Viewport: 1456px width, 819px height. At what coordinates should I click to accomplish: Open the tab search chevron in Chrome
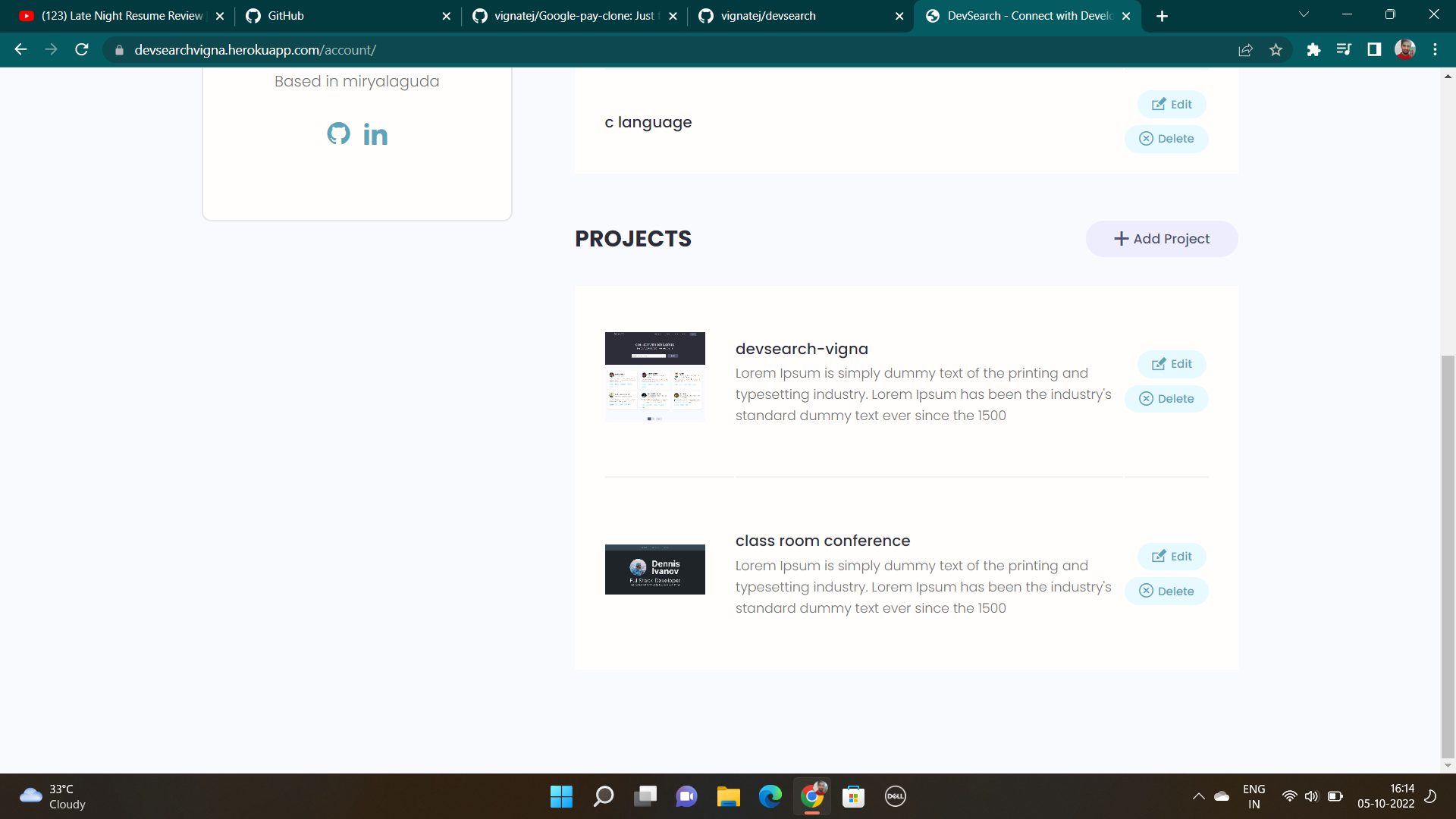tap(1303, 14)
